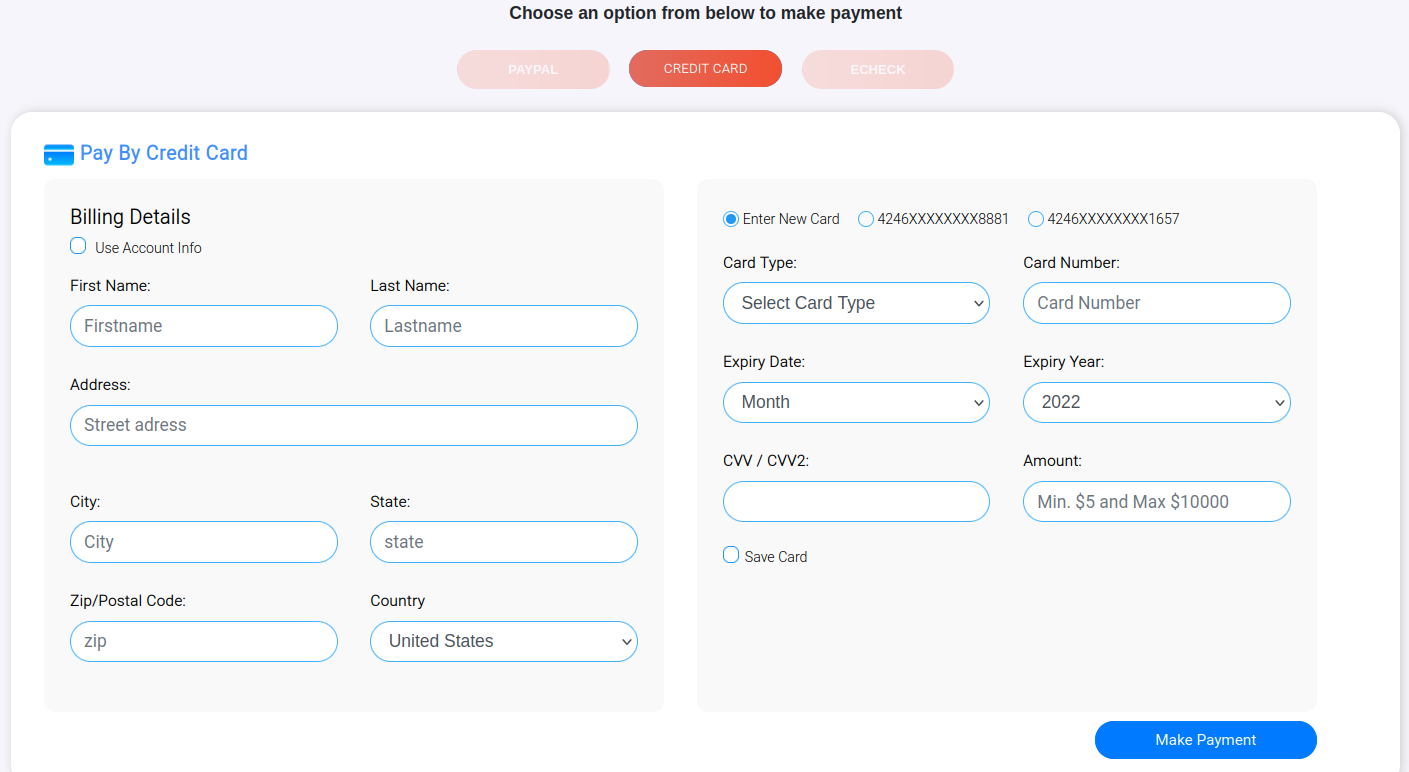The height and width of the screenshot is (772, 1409).
Task: Choose saved card ending in 1657
Action: 1036,219
